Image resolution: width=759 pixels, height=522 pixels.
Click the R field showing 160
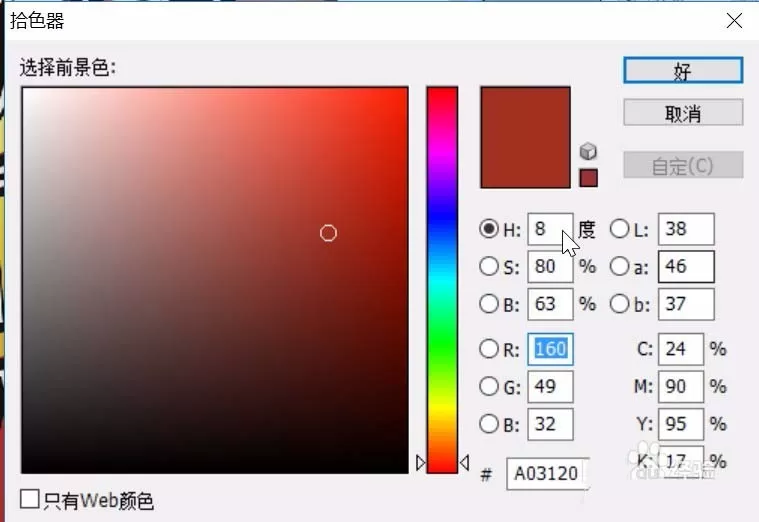(550, 349)
